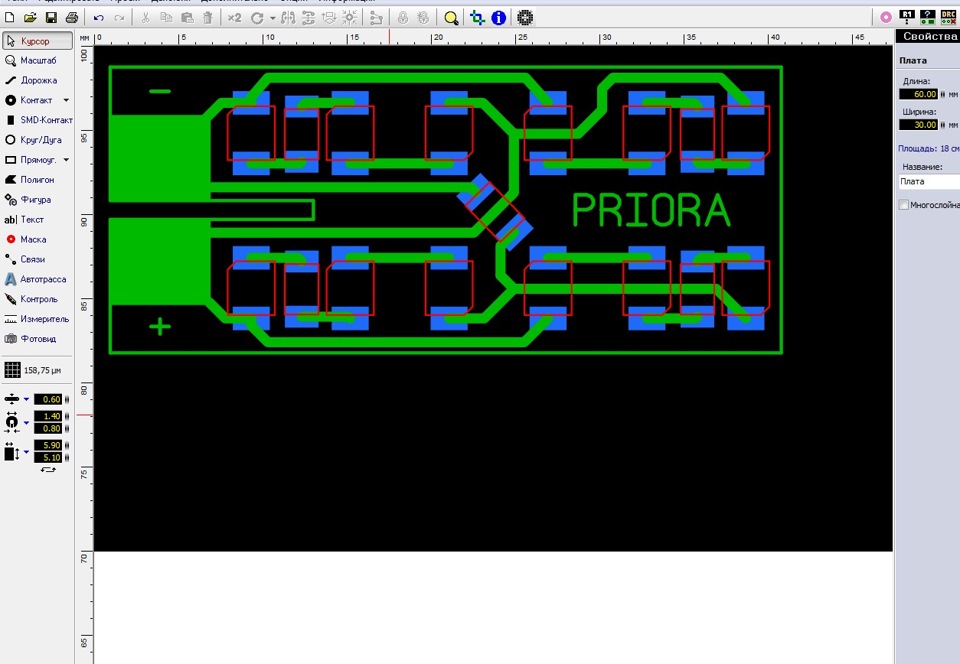This screenshot has height=664, width=960.
Task: Click the Ширина board width field 30.00
Action: [x=918, y=125]
